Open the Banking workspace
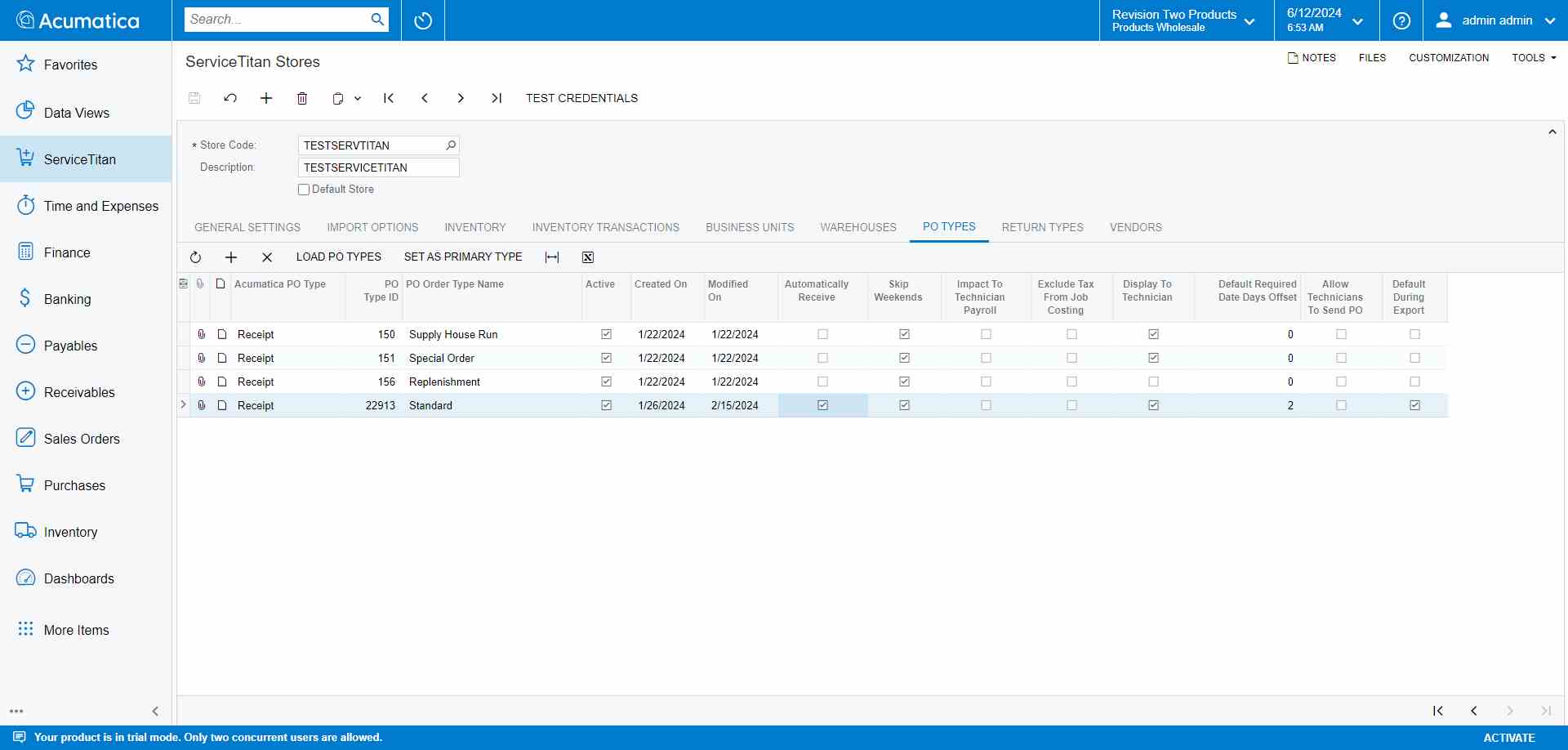This screenshot has width=1568, height=750. 86,299
